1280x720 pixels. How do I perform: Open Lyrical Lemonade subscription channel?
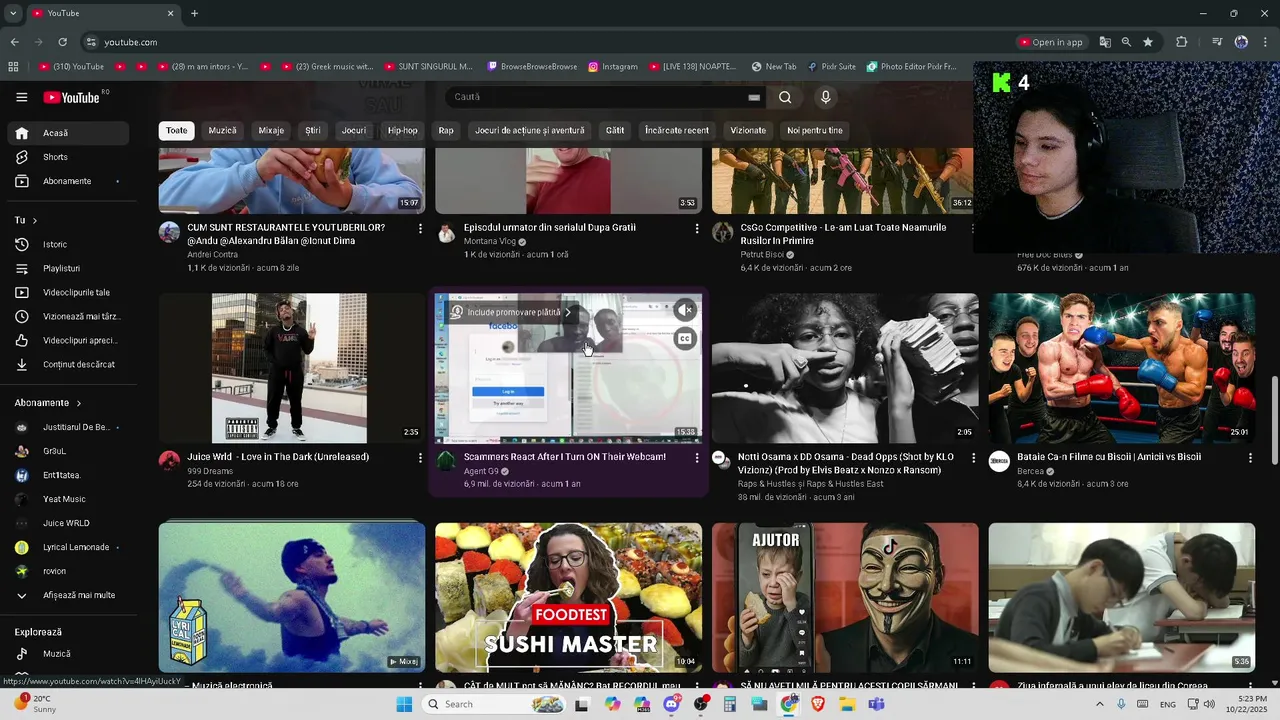pyautogui.click(x=68, y=547)
